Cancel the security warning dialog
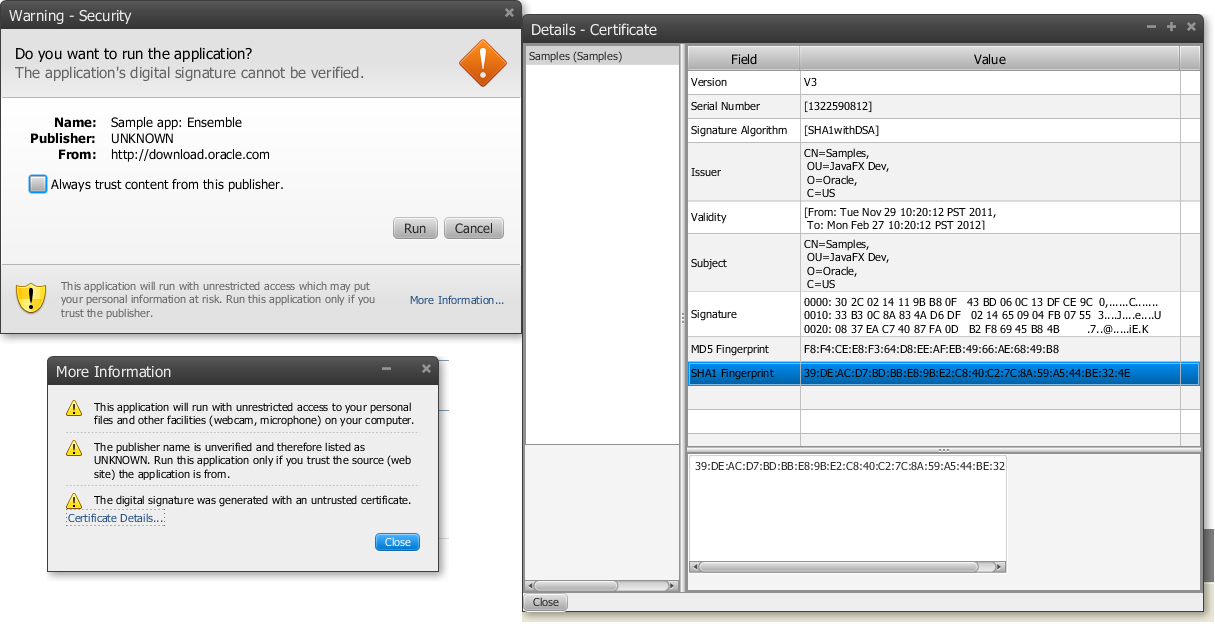 coord(473,228)
